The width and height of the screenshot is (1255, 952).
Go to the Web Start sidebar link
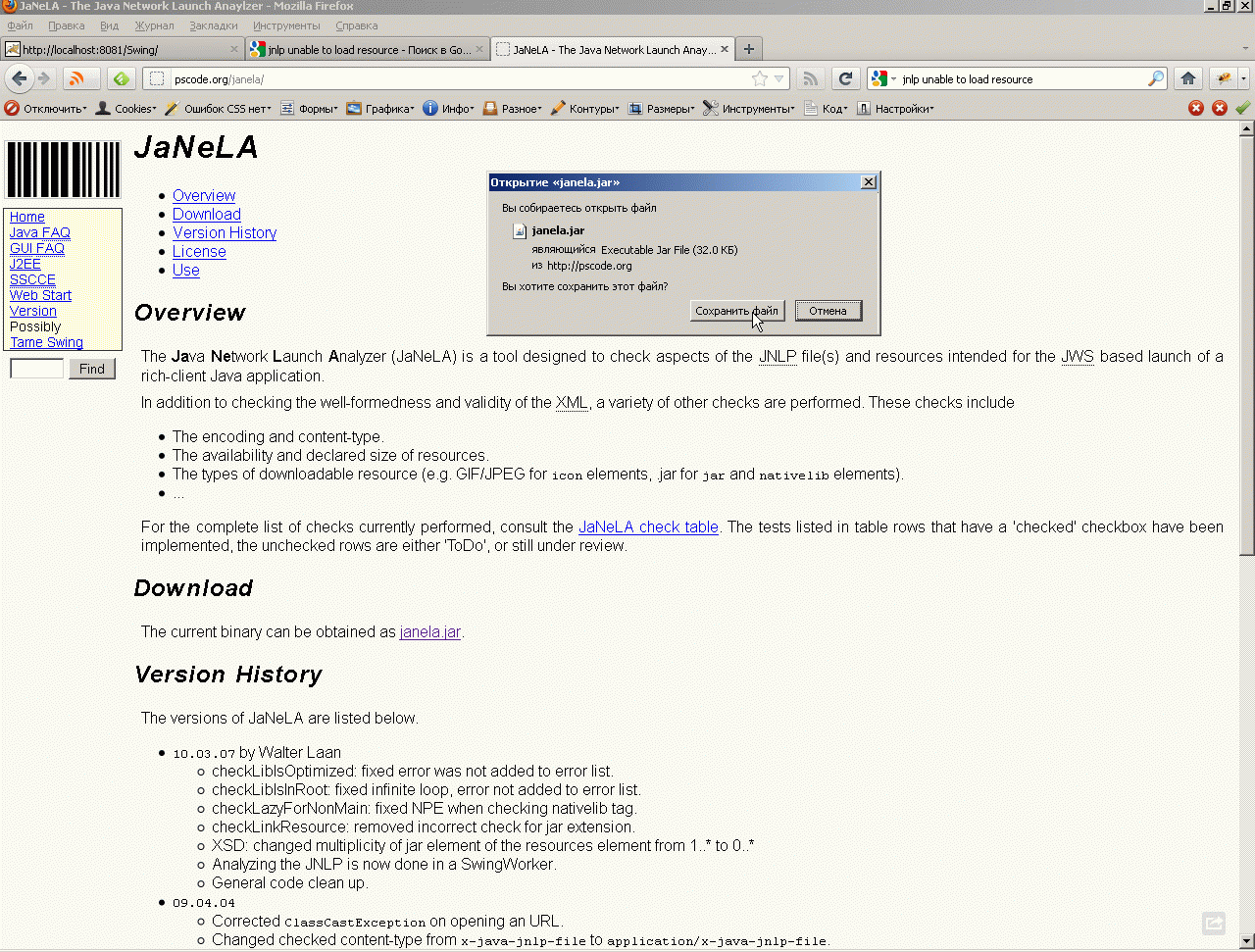40,295
